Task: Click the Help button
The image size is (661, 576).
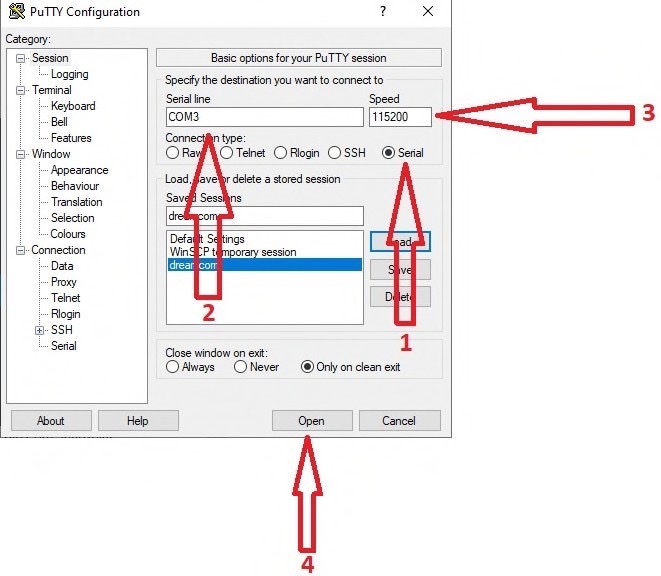Action: [x=138, y=420]
